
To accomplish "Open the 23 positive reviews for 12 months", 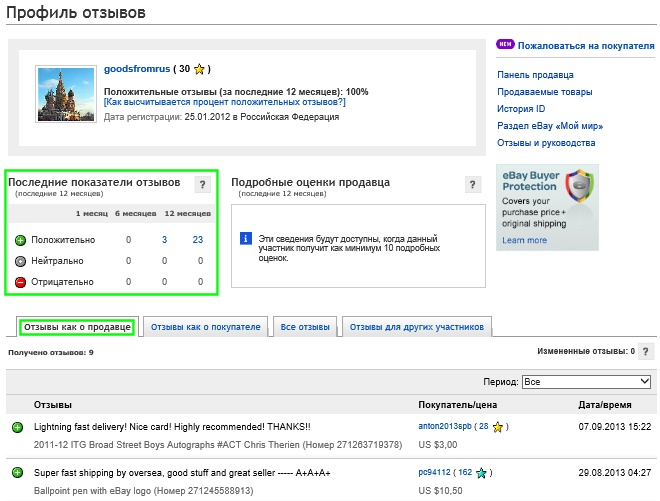I will pyautogui.click(x=198, y=240).
